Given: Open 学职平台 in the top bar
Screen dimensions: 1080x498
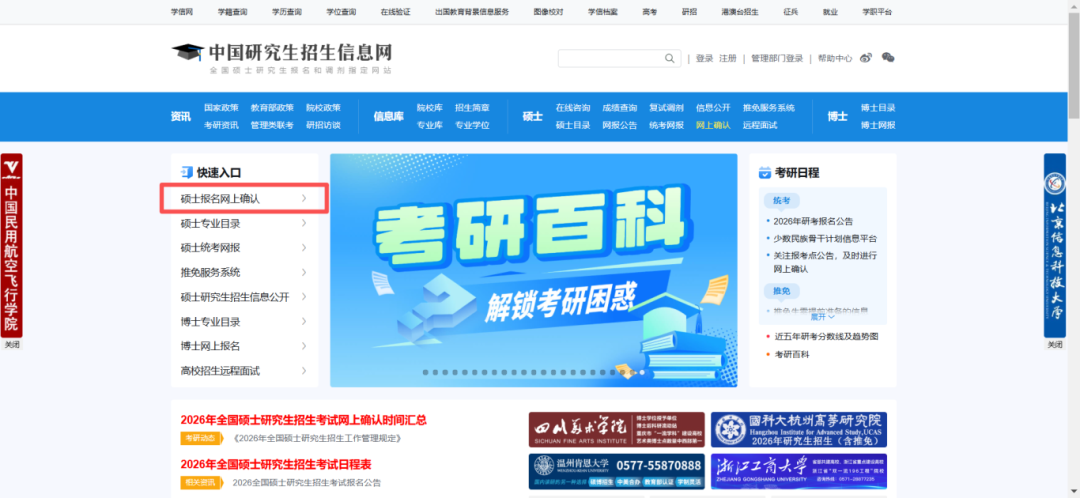Looking at the screenshot, I should tap(877, 12).
